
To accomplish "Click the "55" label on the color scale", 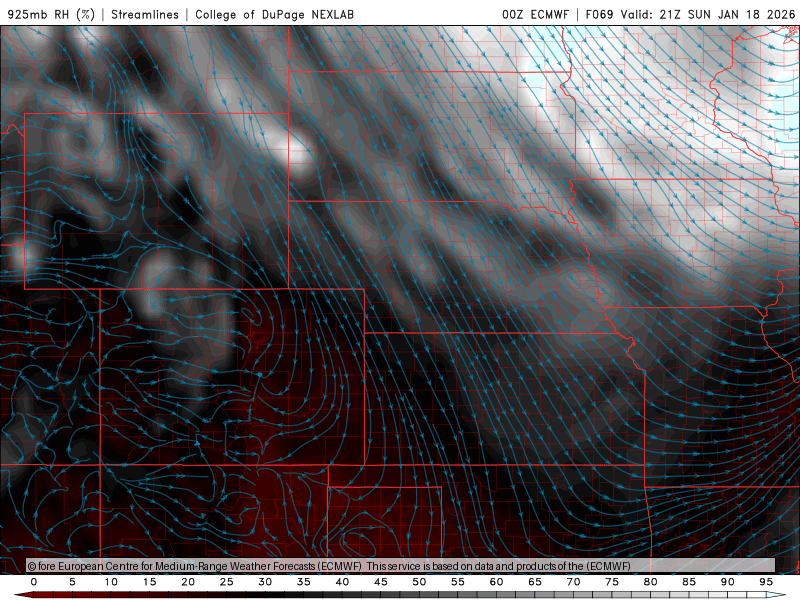I will coord(458,582).
